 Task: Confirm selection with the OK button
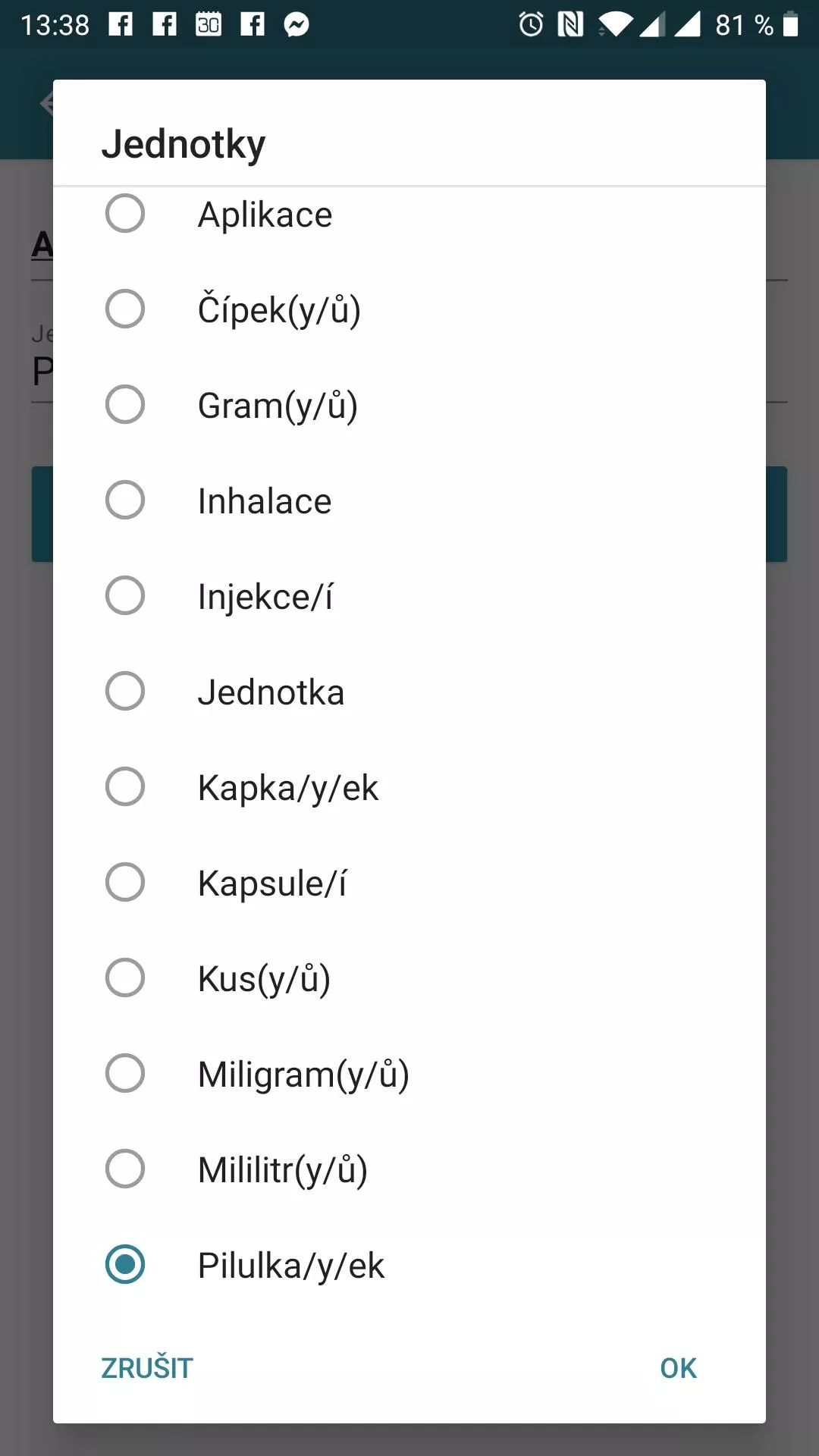tap(678, 1368)
